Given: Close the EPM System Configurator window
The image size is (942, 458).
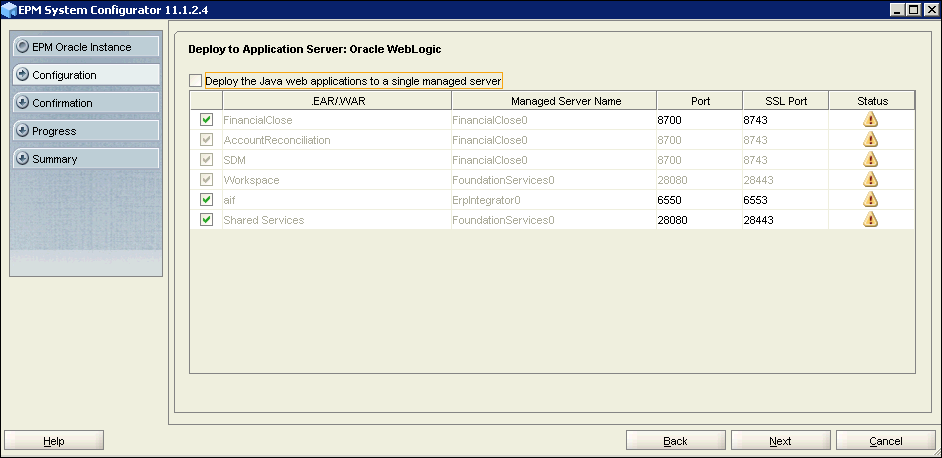Looking at the screenshot, I should tap(931, 9).
